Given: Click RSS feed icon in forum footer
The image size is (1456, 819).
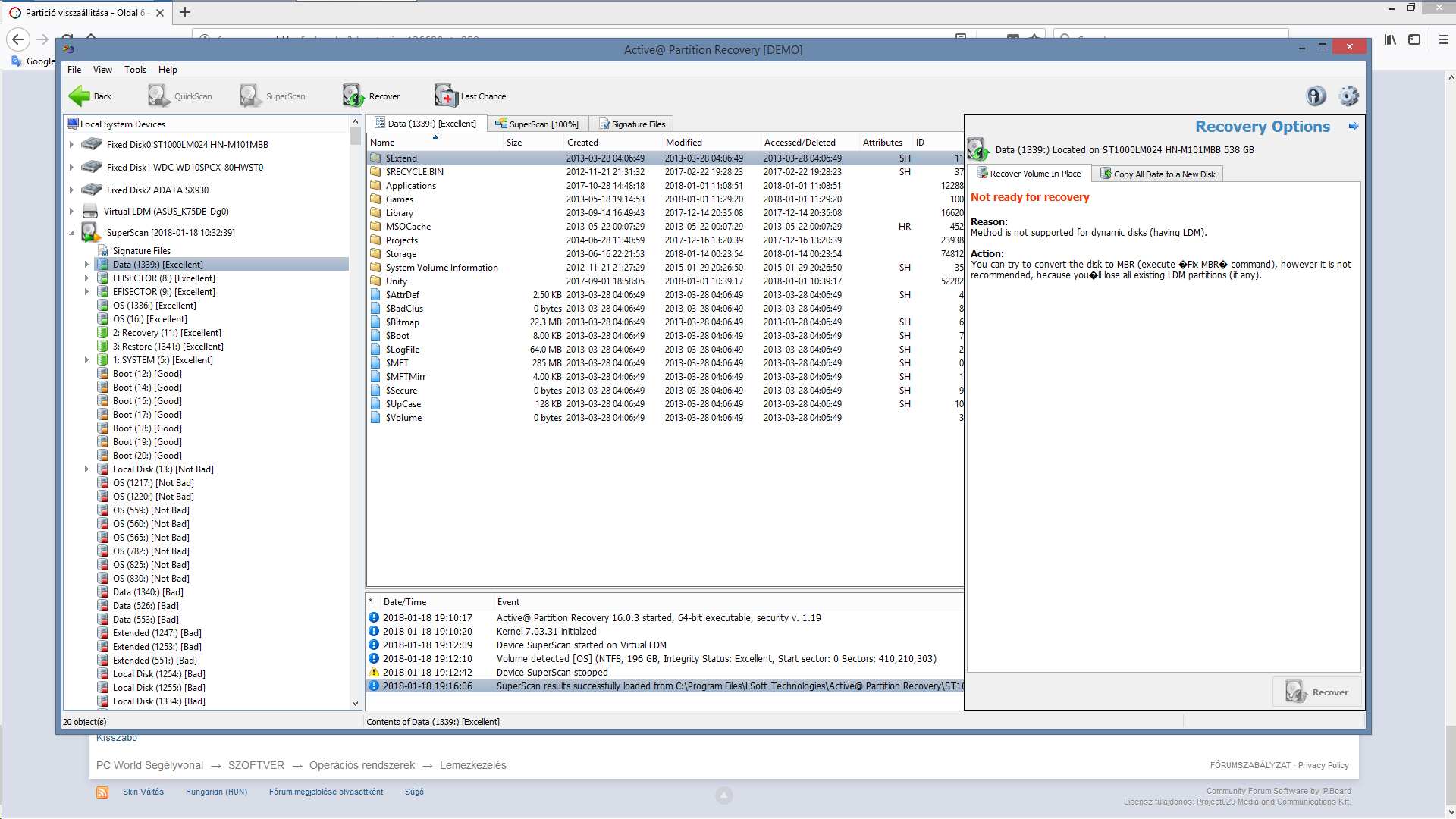Looking at the screenshot, I should 102,792.
